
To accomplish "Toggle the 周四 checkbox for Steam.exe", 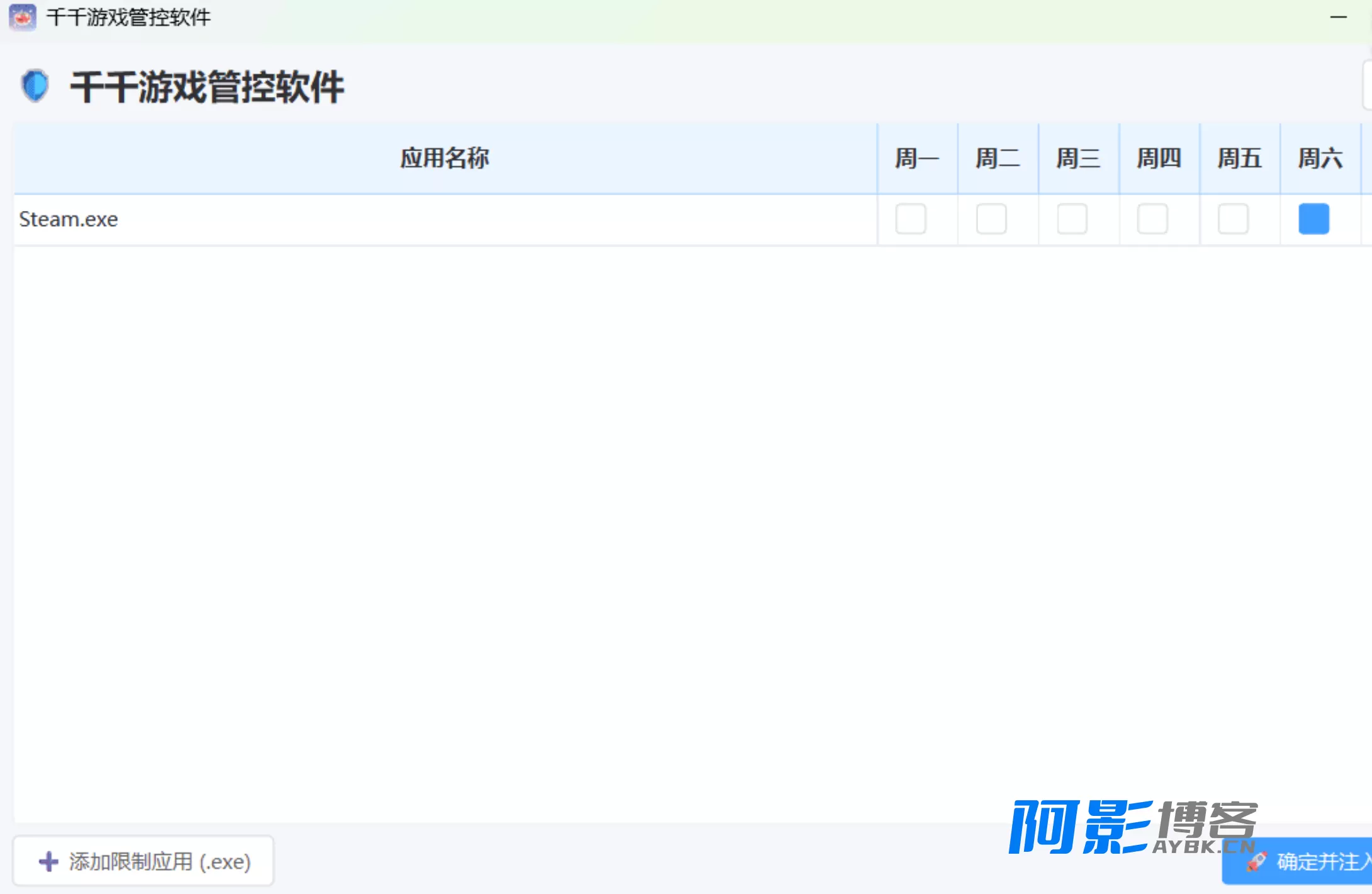I will coord(1152,219).
